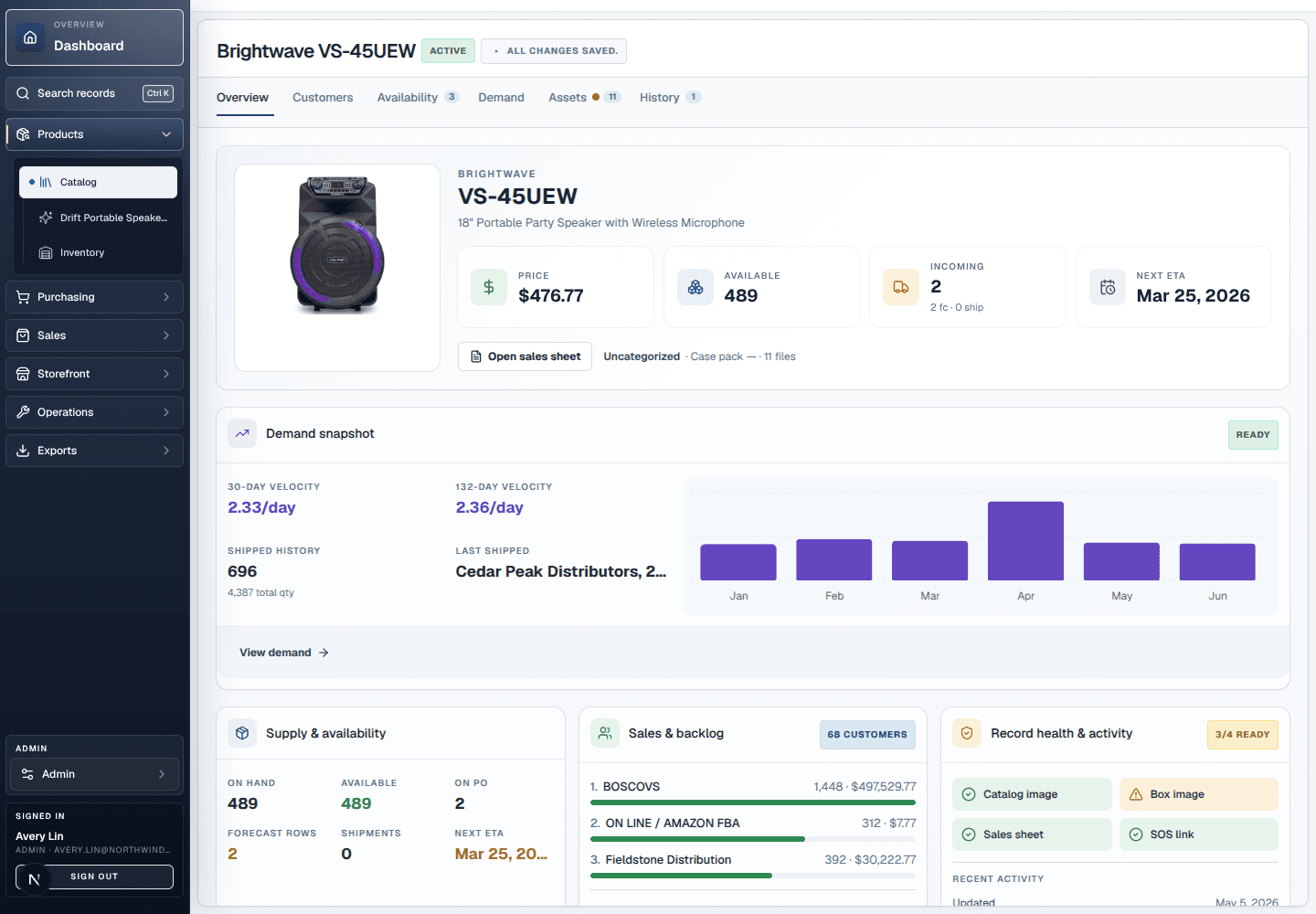Click the Products section icon
The height and width of the screenshot is (914, 1316).
tap(23, 134)
